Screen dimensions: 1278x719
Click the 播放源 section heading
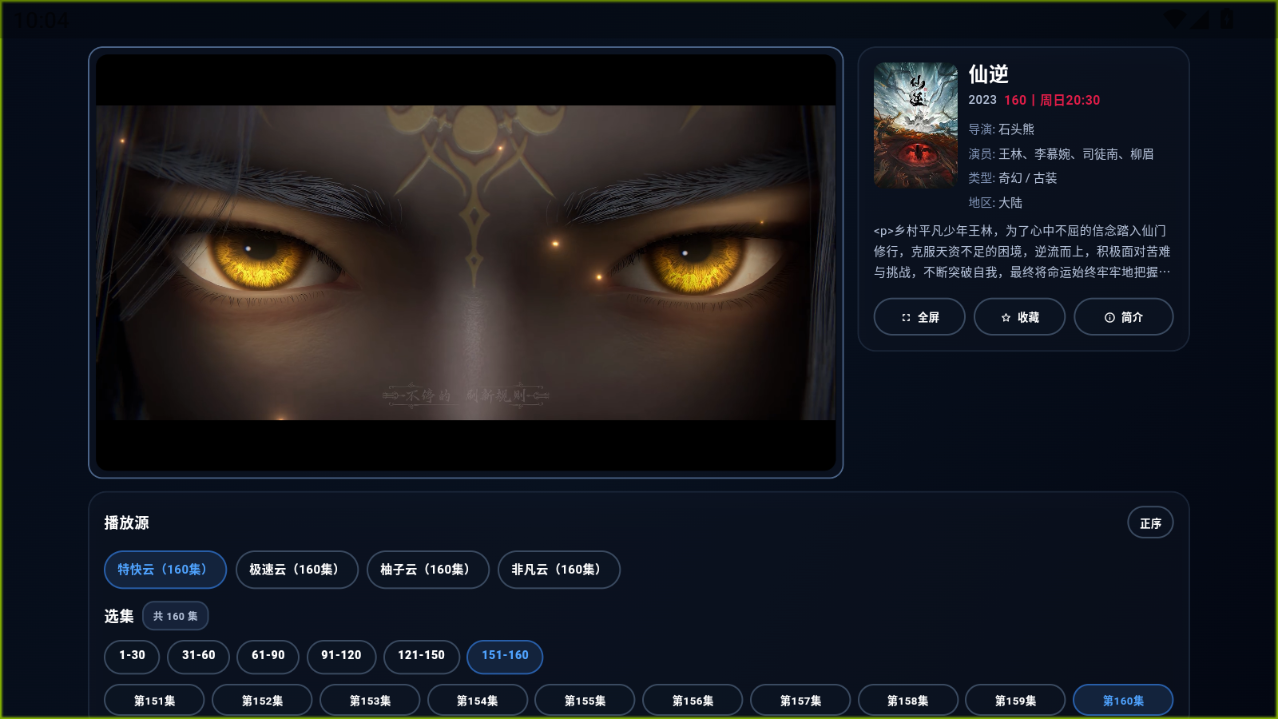(x=126, y=523)
